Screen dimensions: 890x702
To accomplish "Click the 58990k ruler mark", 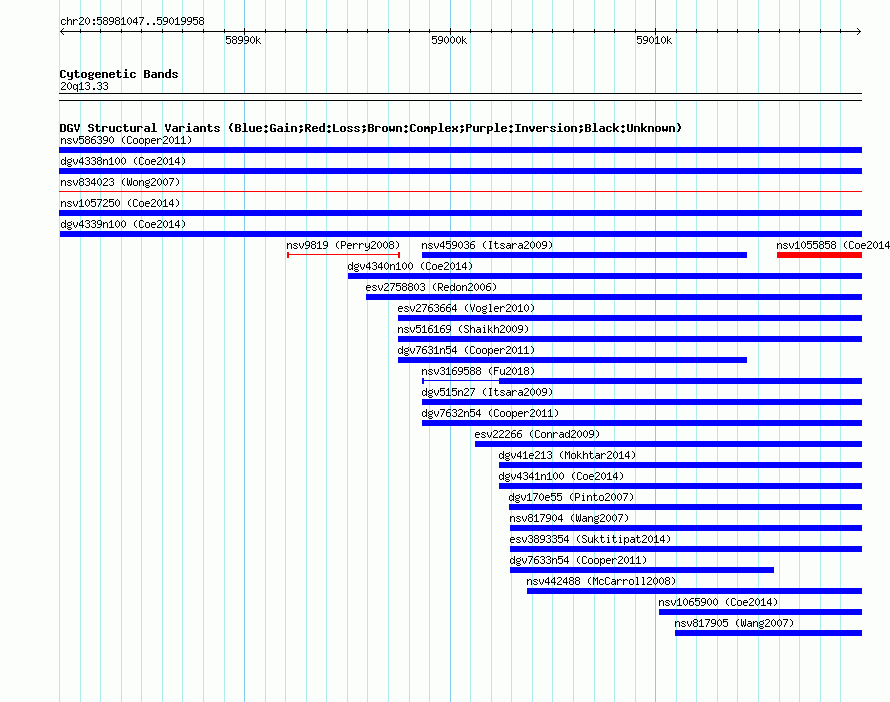I will tap(243, 40).
